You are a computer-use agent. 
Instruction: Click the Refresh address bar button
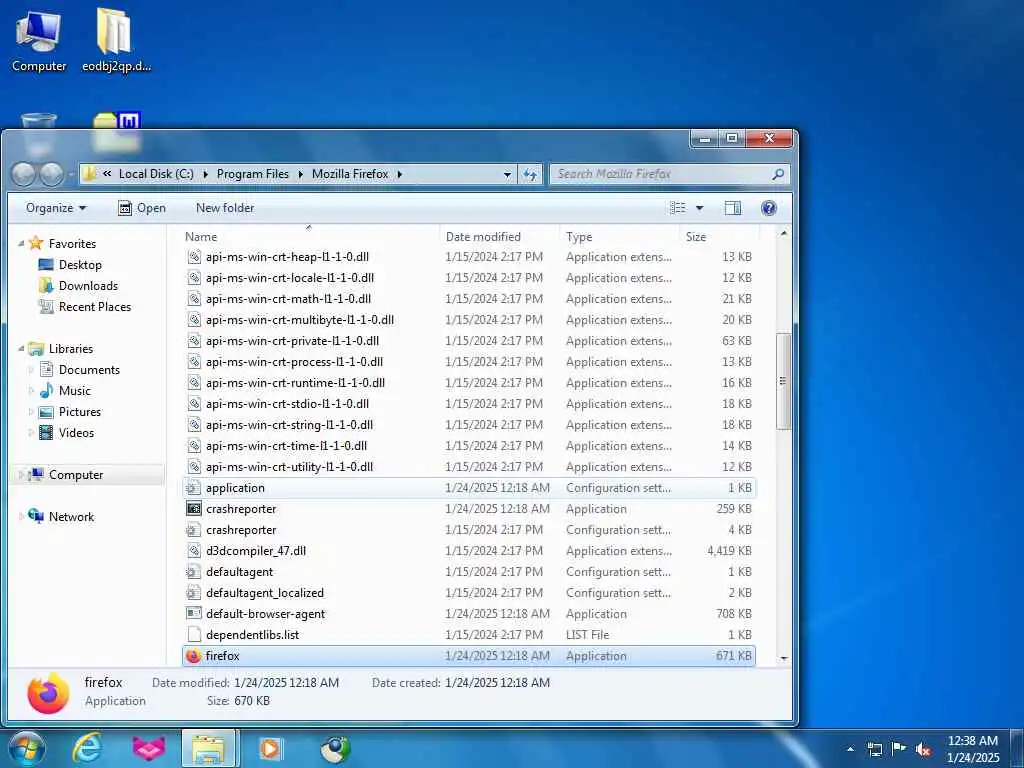point(530,174)
